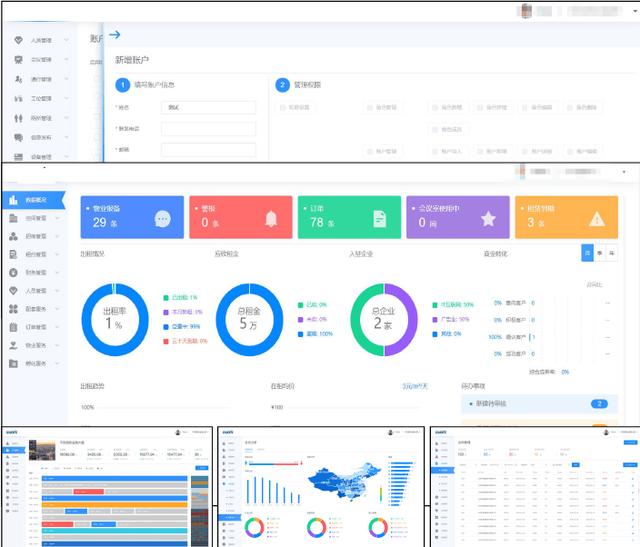The height and width of the screenshot is (547, 640).
Task: Click the bell icon on the red 0 card
Action: click(x=271, y=219)
